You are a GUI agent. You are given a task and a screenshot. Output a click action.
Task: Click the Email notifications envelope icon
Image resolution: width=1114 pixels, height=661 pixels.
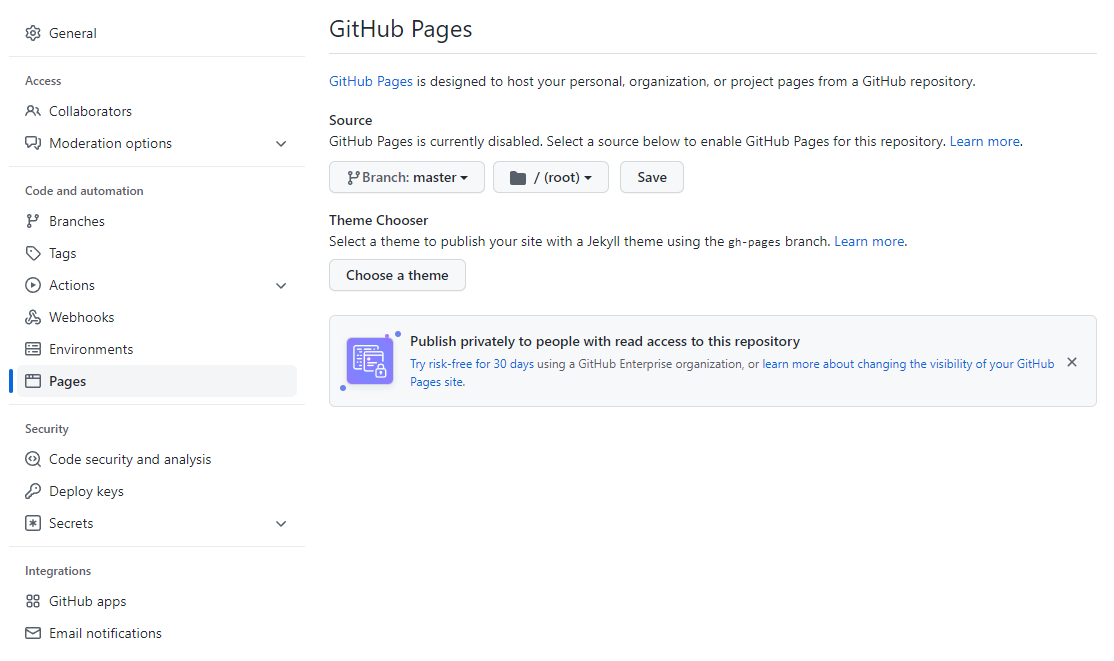coord(33,633)
